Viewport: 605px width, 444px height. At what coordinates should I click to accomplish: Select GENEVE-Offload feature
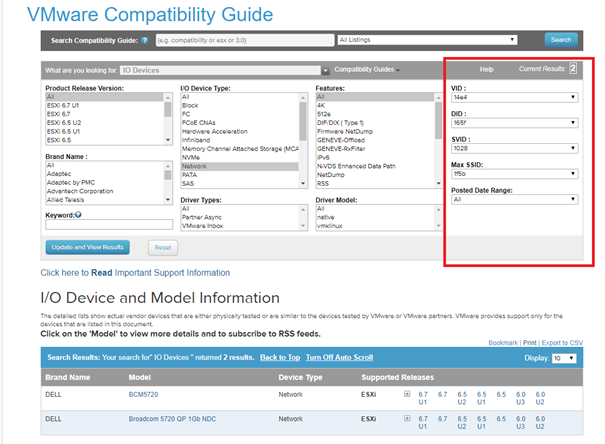pos(375,140)
